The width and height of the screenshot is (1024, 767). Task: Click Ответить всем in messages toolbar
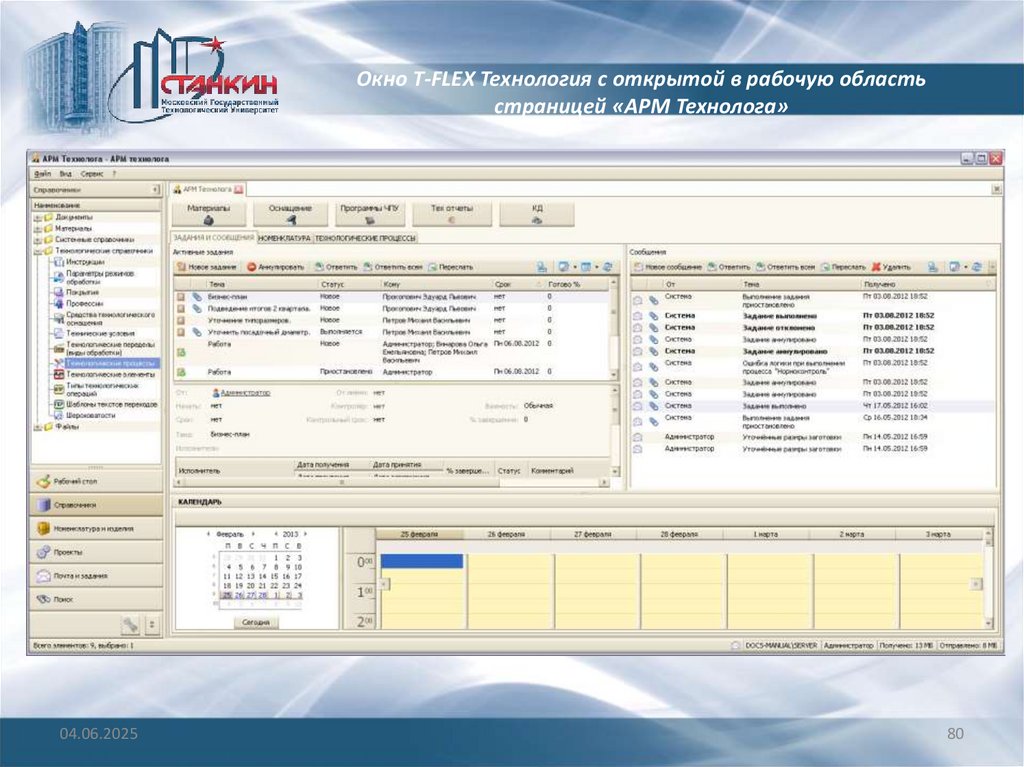tap(786, 267)
